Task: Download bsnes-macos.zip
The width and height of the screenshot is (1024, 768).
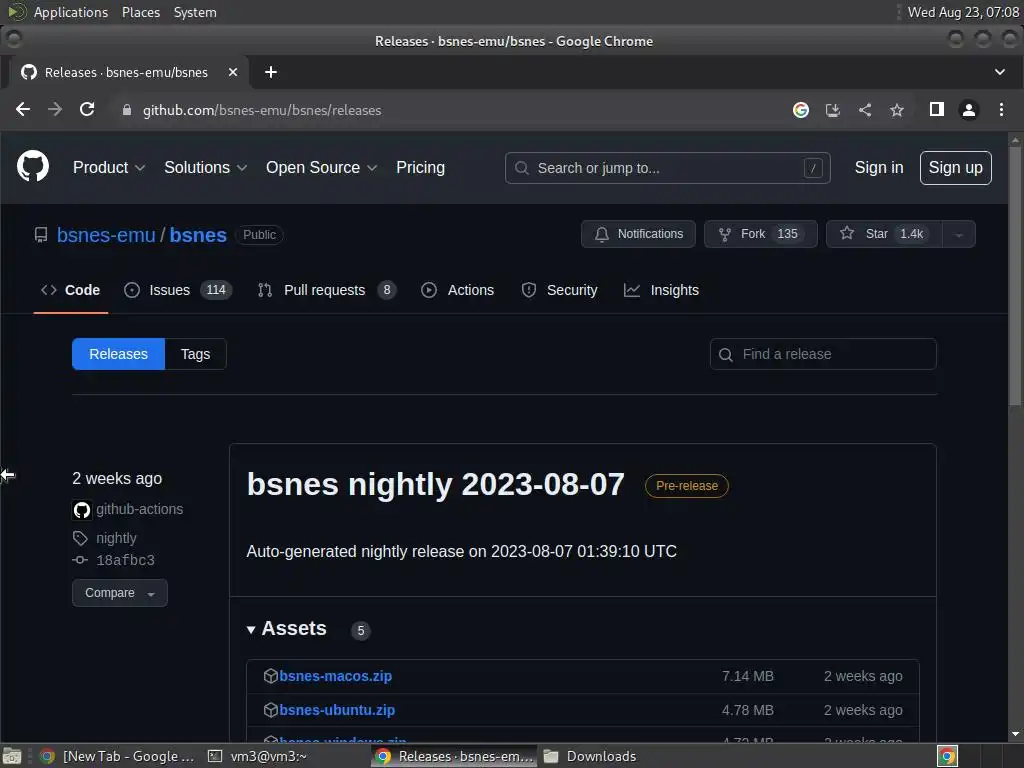Action: coord(336,676)
